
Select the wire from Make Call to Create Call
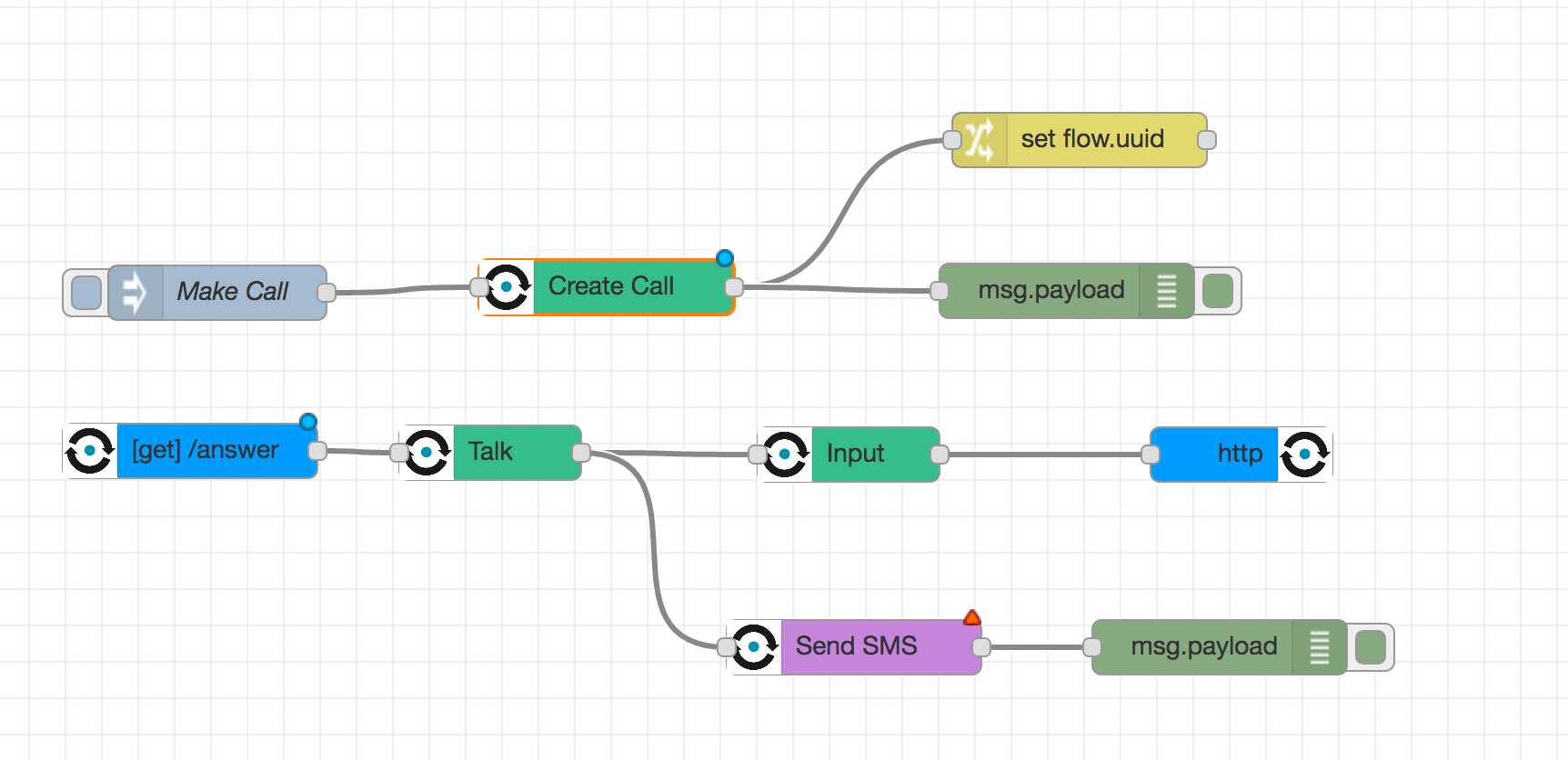(403, 290)
